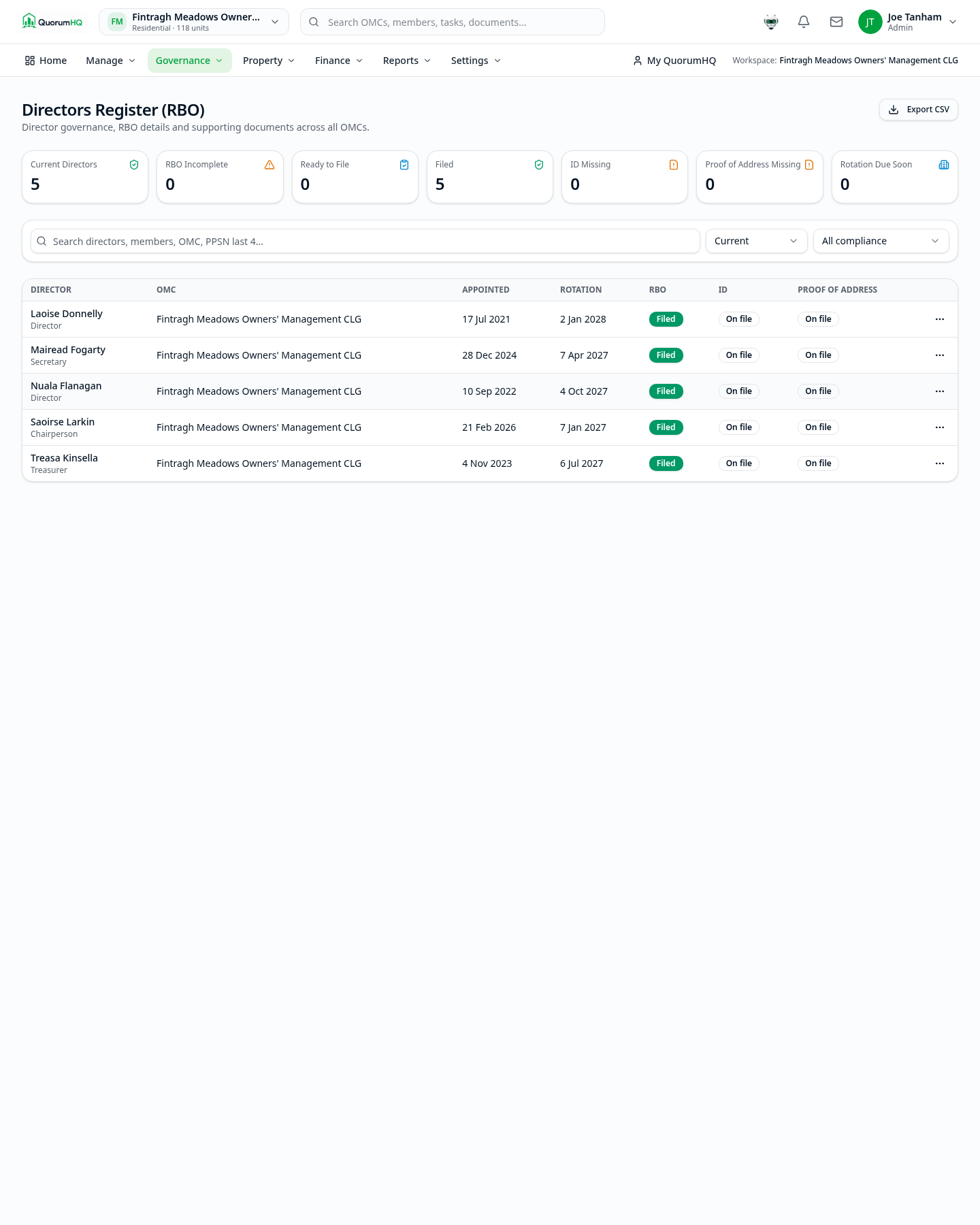Click the global search field
980x1225 pixels.
[x=453, y=22]
